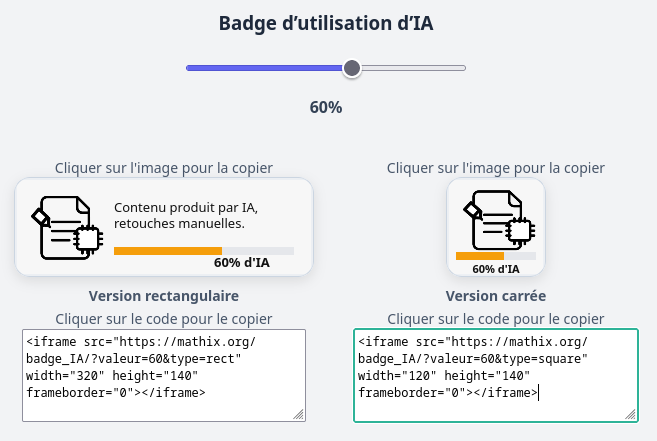Viewport: 657px width, 441px height.
Task: Click the orange progress bar in square badge
Action: (479, 256)
